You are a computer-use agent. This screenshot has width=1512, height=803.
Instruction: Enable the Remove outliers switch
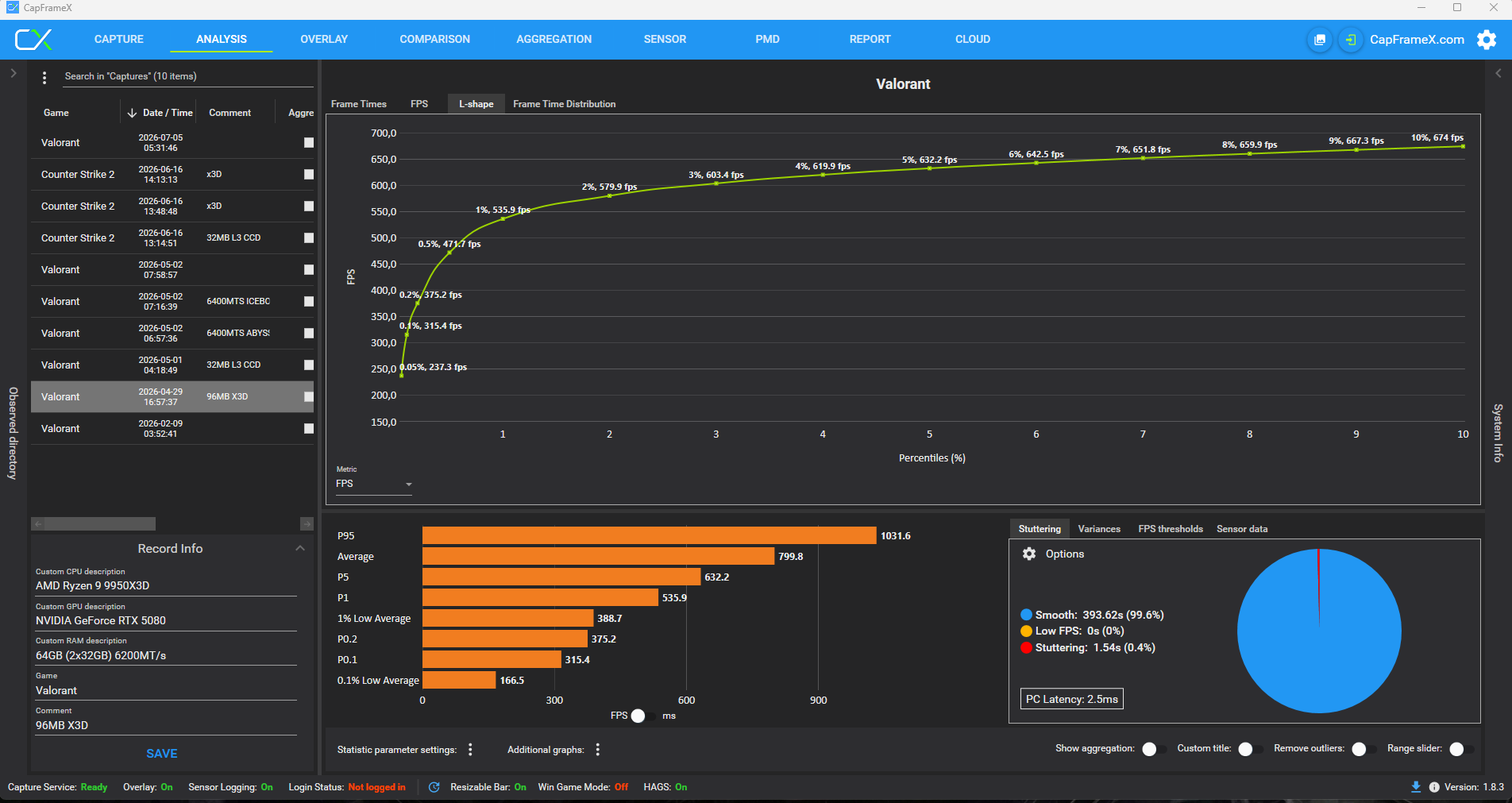(x=1363, y=749)
